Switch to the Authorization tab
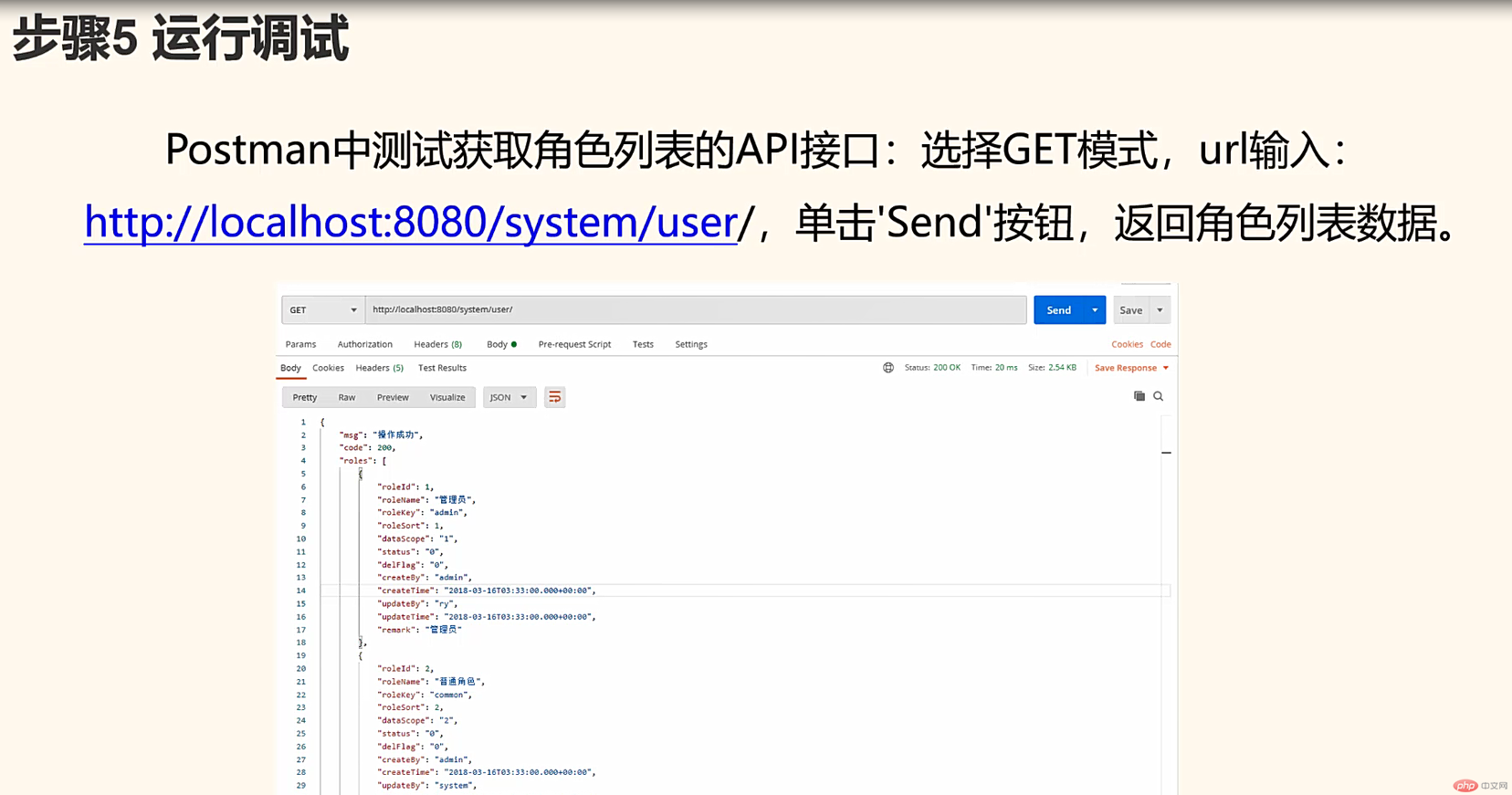Viewport: 1512px width, 795px height. 364,344
